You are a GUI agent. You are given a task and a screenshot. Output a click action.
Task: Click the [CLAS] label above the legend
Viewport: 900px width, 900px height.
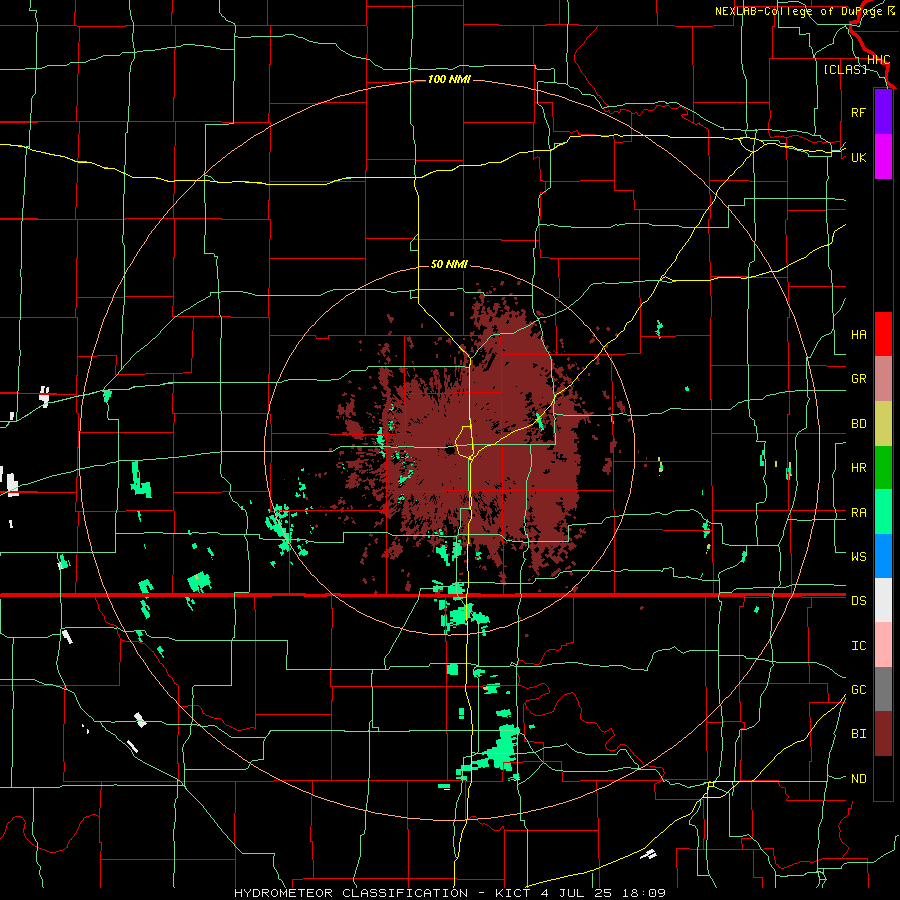click(845, 69)
